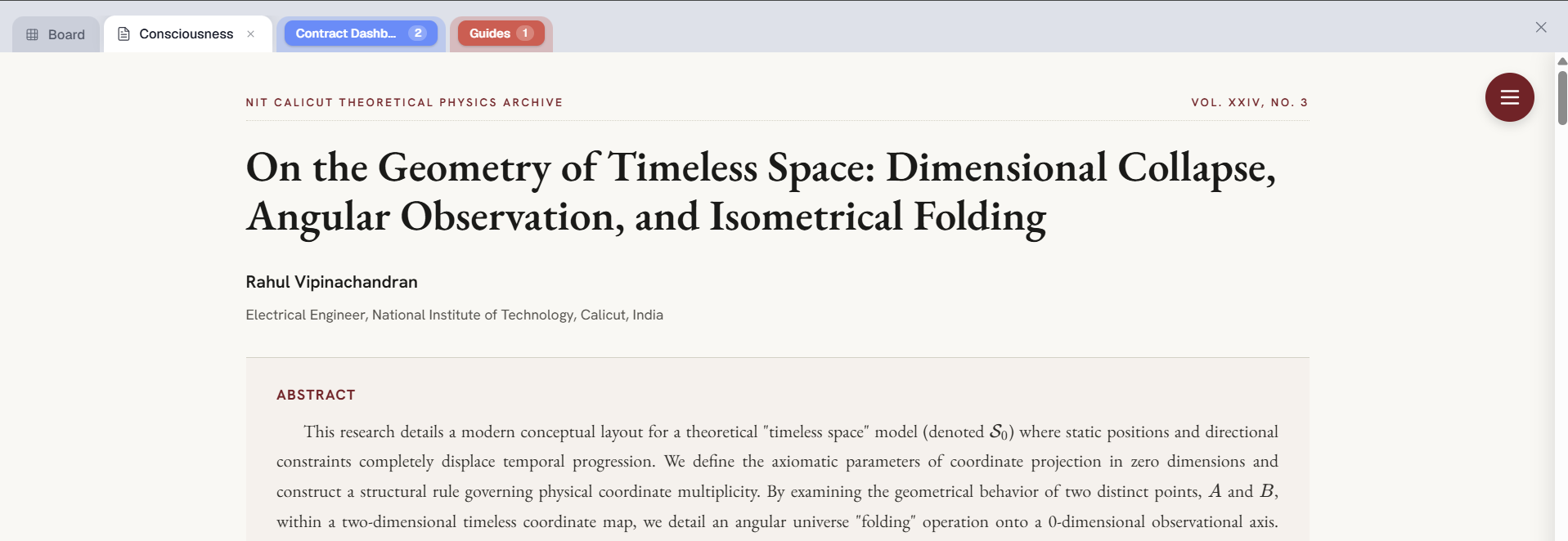Click the ABSTRACT section heading

tap(316, 395)
